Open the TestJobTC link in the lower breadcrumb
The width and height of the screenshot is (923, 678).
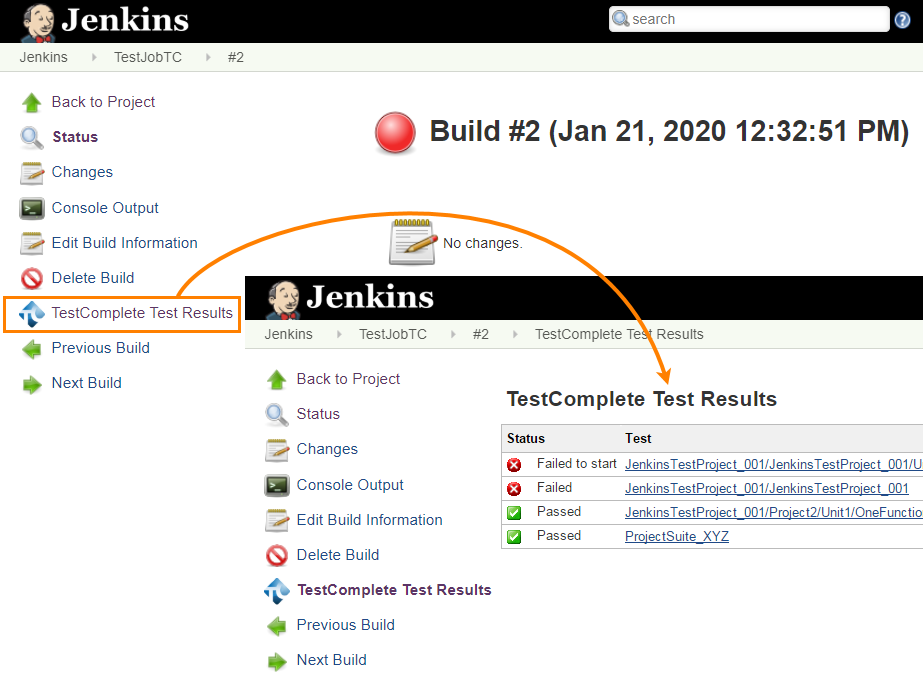pos(393,334)
